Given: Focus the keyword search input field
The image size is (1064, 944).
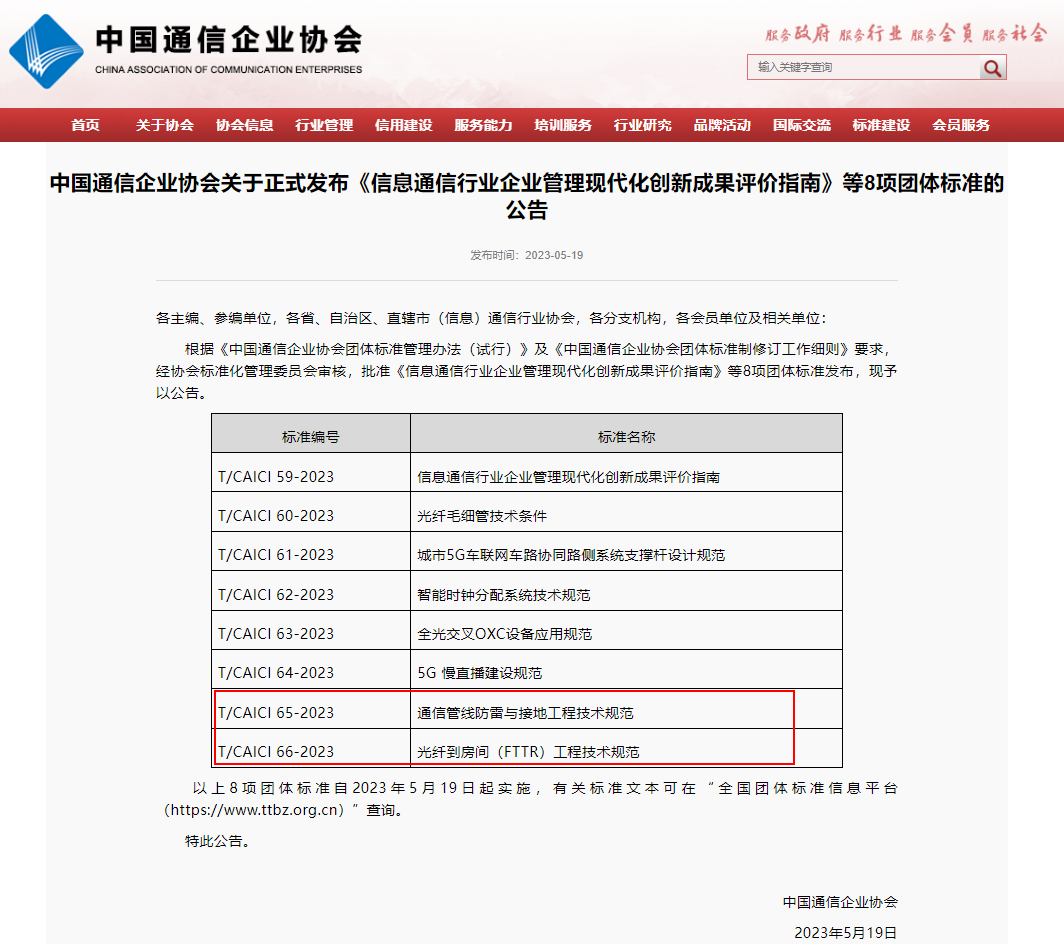Looking at the screenshot, I should pyautogui.click(x=864, y=67).
